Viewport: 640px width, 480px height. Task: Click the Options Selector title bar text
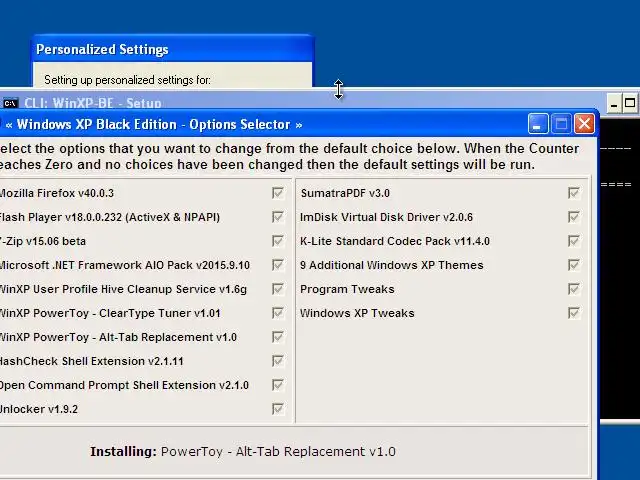[154, 124]
